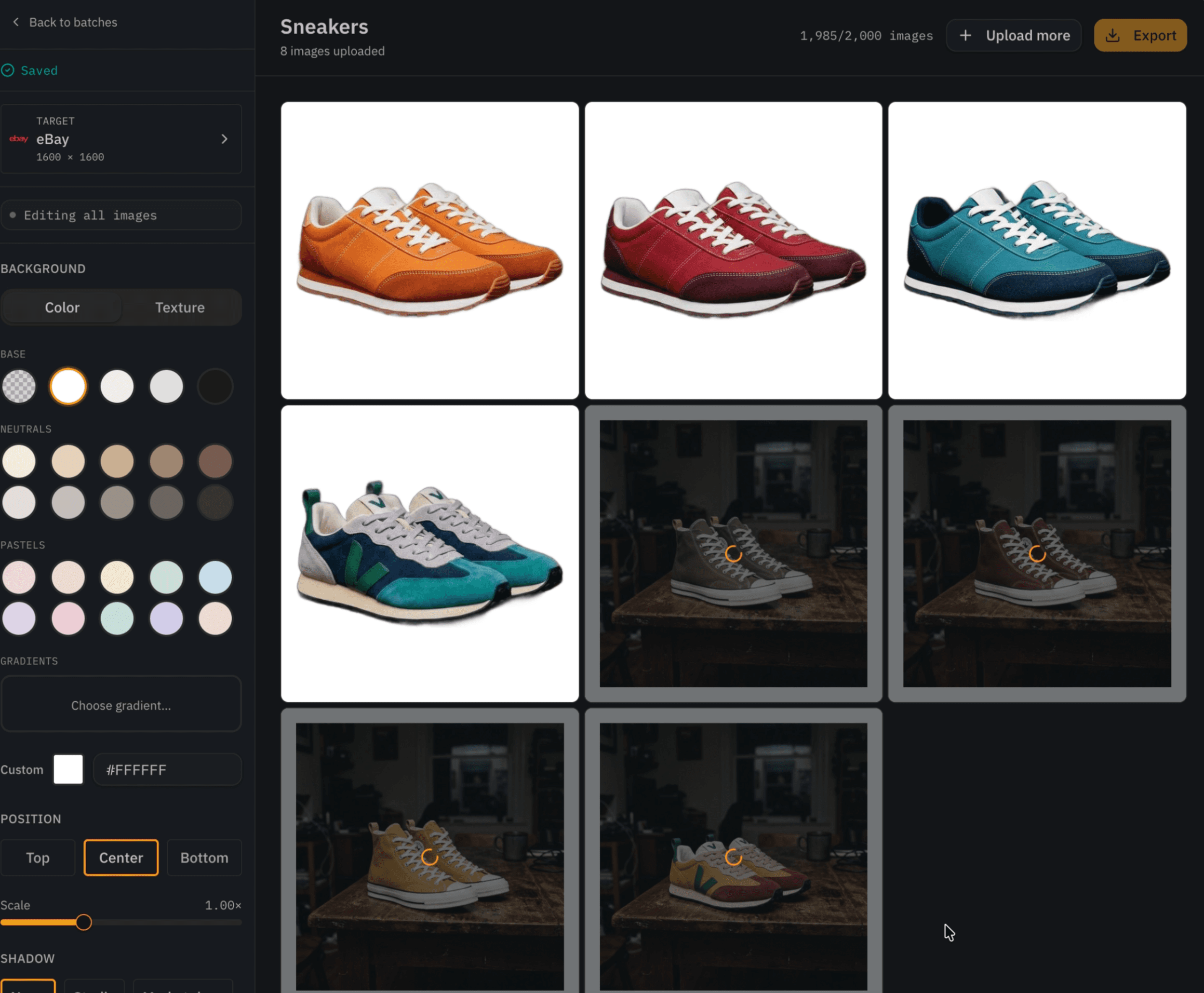This screenshot has height=993, width=1204.
Task: Expand target chevron arrow
Action: pyautogui.click(x=224, y=139)
